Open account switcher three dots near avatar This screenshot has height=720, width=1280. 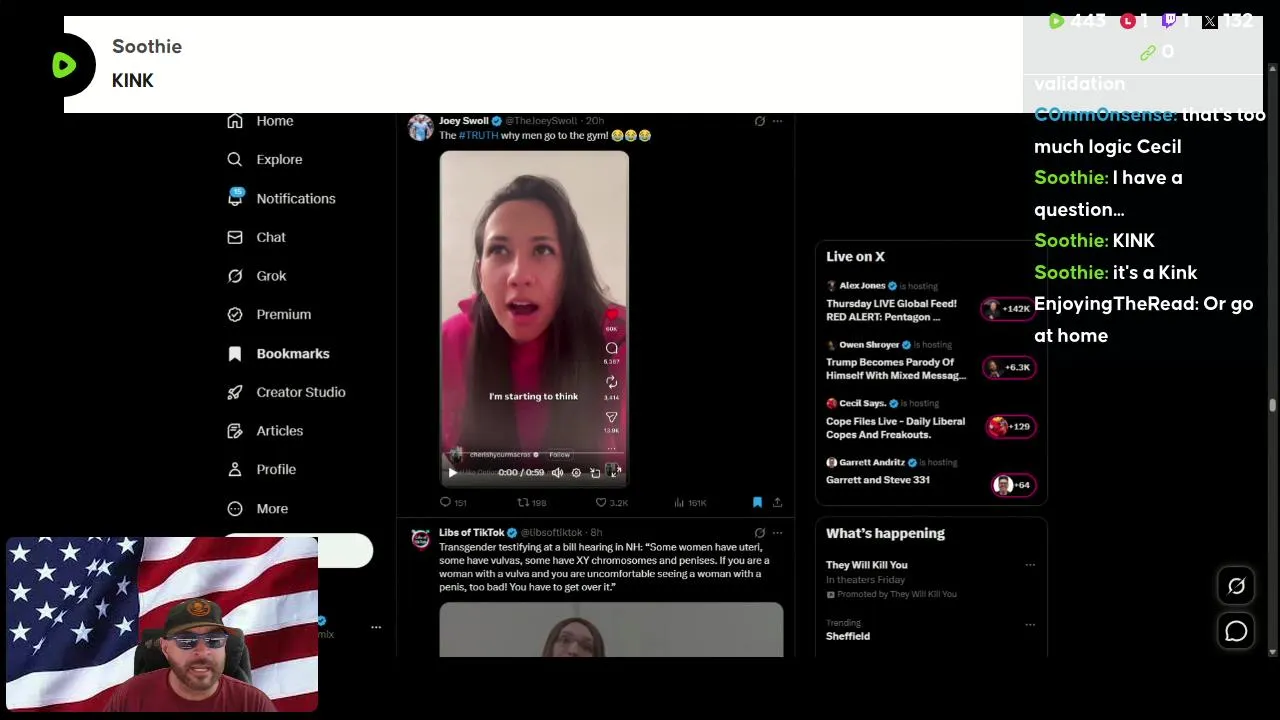tap(376, 627)
